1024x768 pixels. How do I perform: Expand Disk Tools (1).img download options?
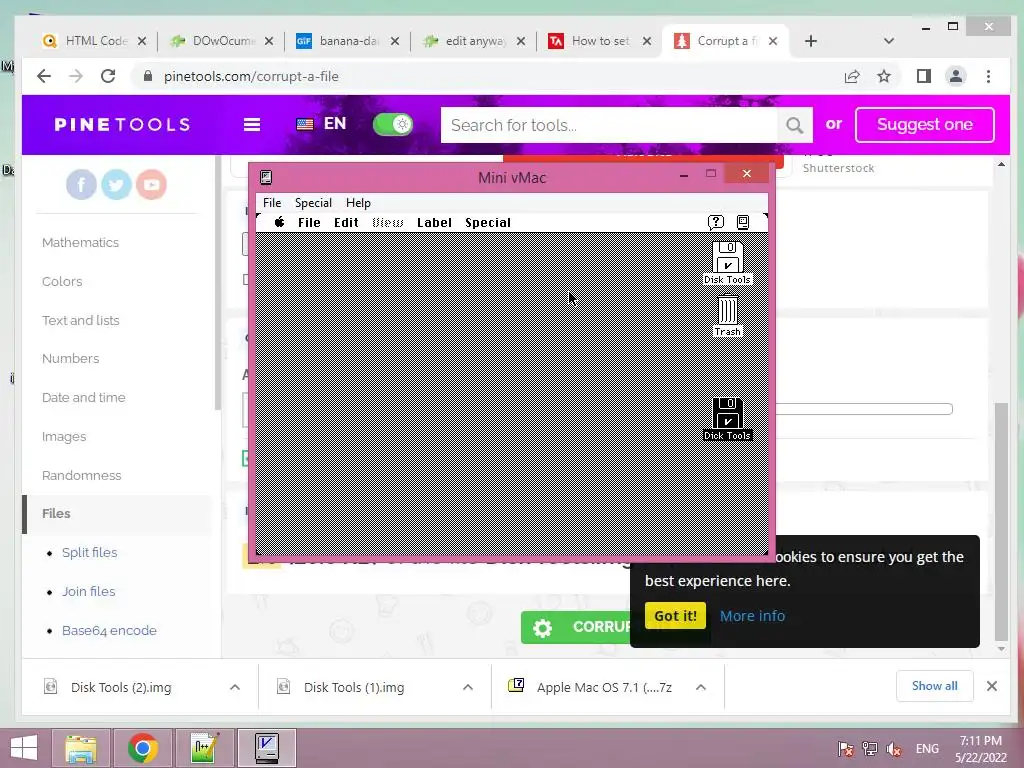468,687
